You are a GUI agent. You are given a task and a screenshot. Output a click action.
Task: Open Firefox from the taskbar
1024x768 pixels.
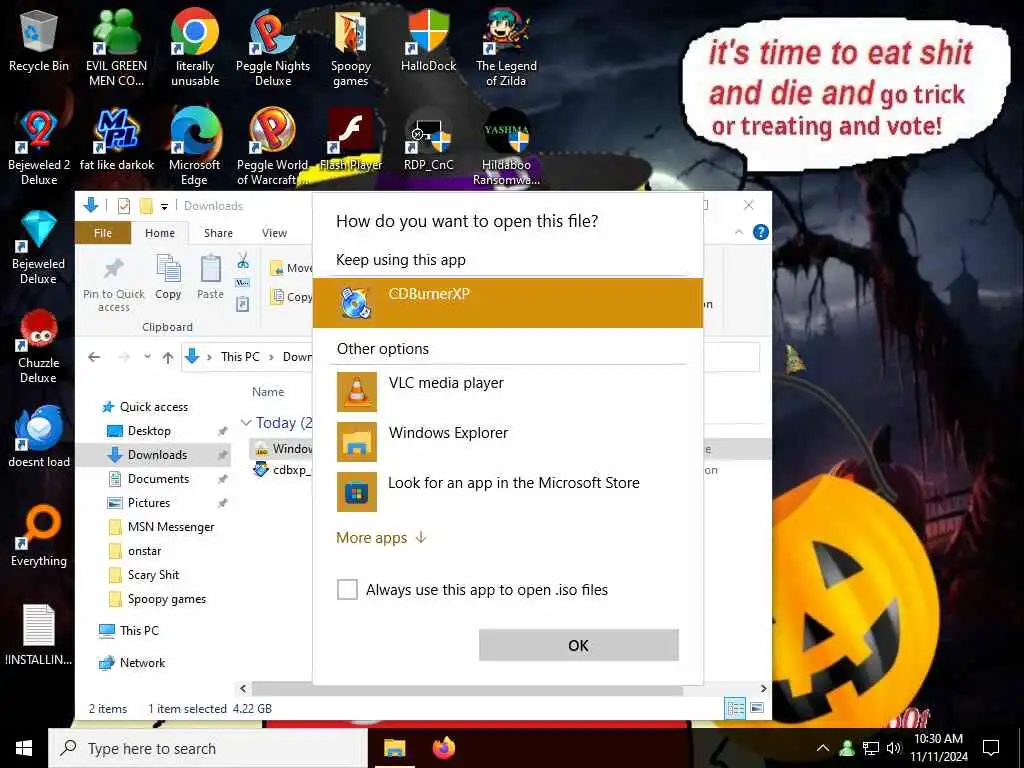(444, 748)
